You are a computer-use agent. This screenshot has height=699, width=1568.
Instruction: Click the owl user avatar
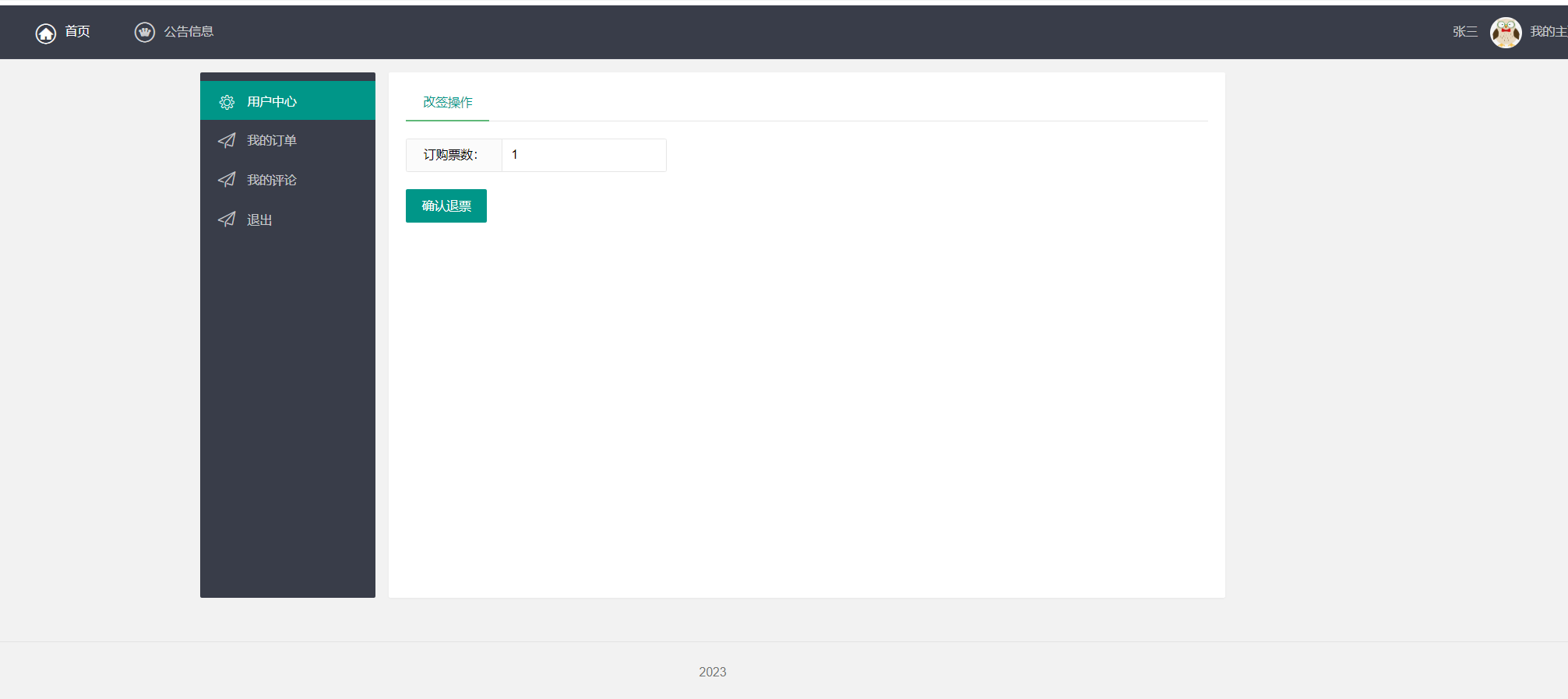(x=1505, y=33)
